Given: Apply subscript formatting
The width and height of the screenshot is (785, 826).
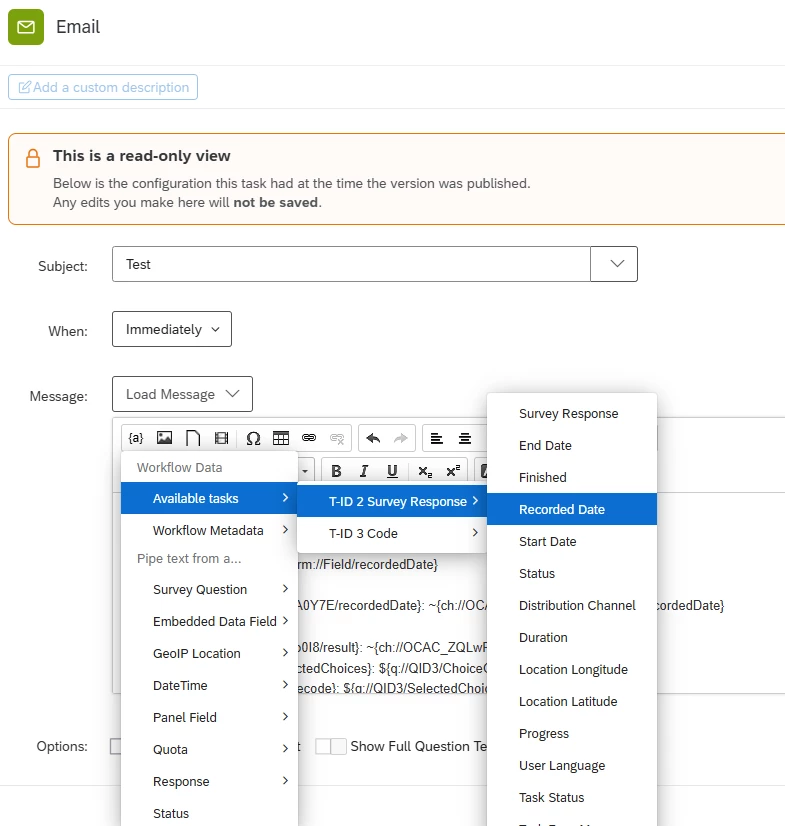Looking at the screenshot, I should (425, 470).
